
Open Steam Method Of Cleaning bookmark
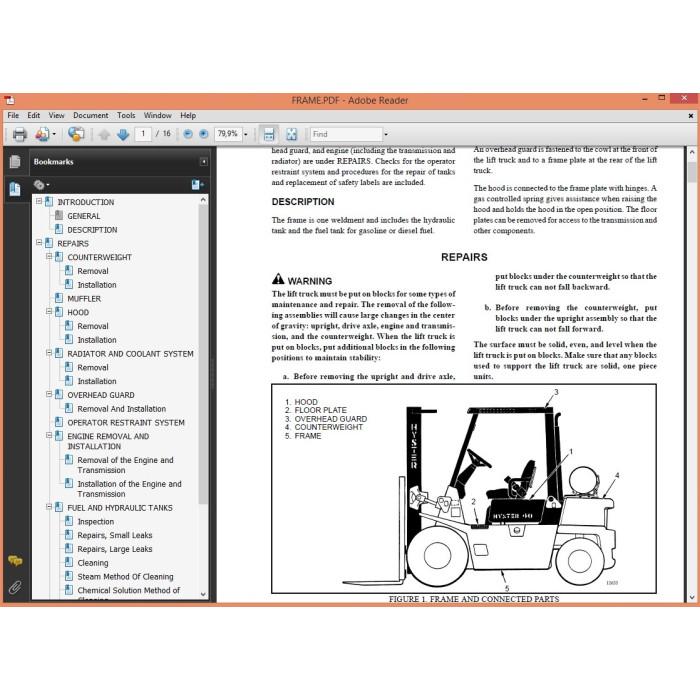click(125, 577)
